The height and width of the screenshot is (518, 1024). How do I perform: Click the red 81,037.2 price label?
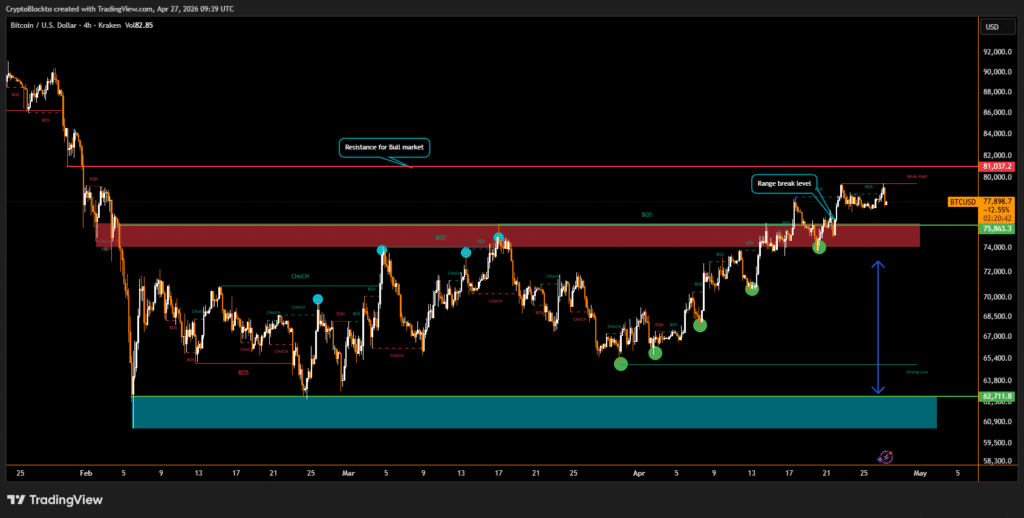[998, 166]
